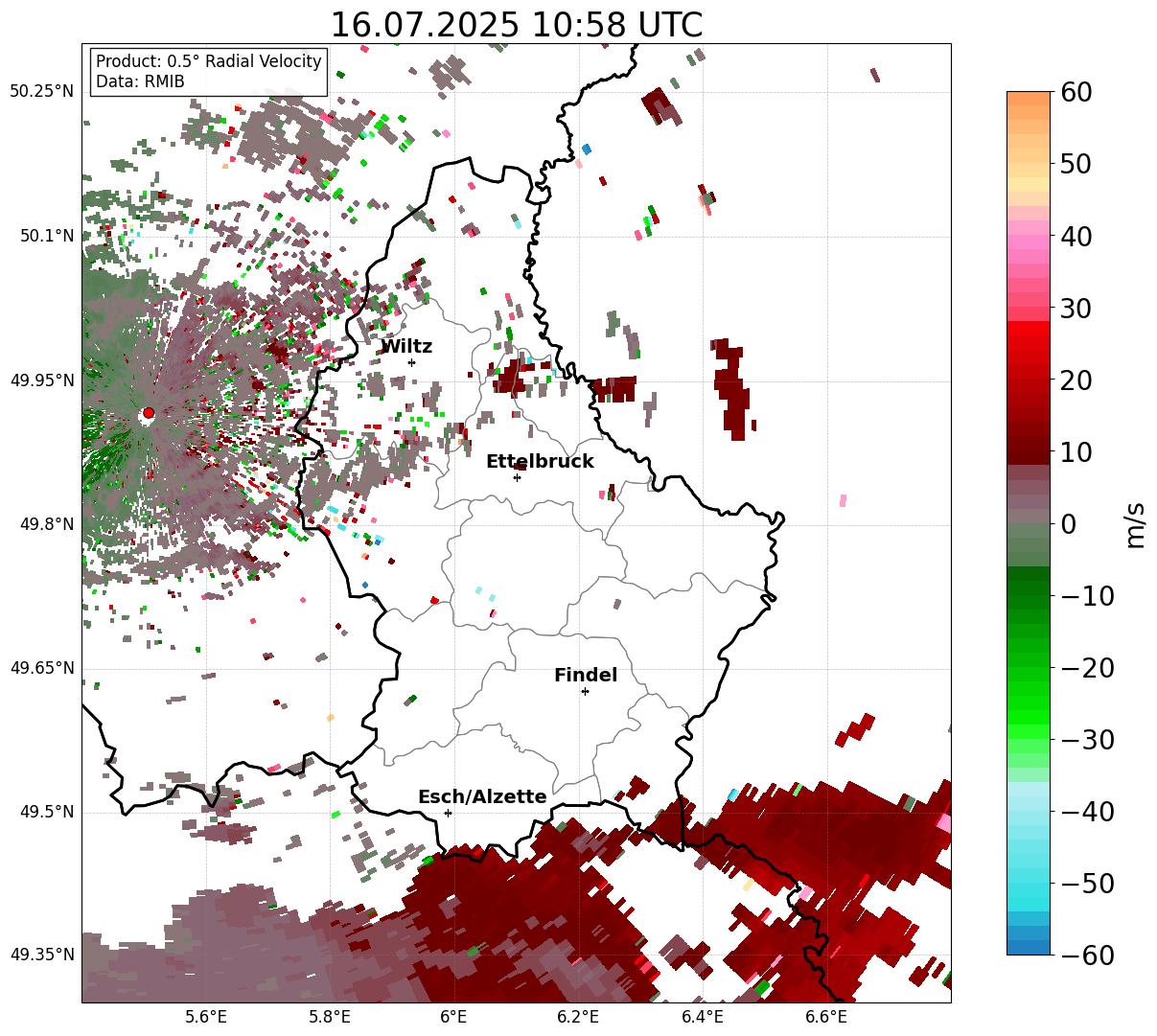This screenshot has height=1036, width=1157.
Task: Click colorbar tick label −40
Action: tap(1088, 811)
